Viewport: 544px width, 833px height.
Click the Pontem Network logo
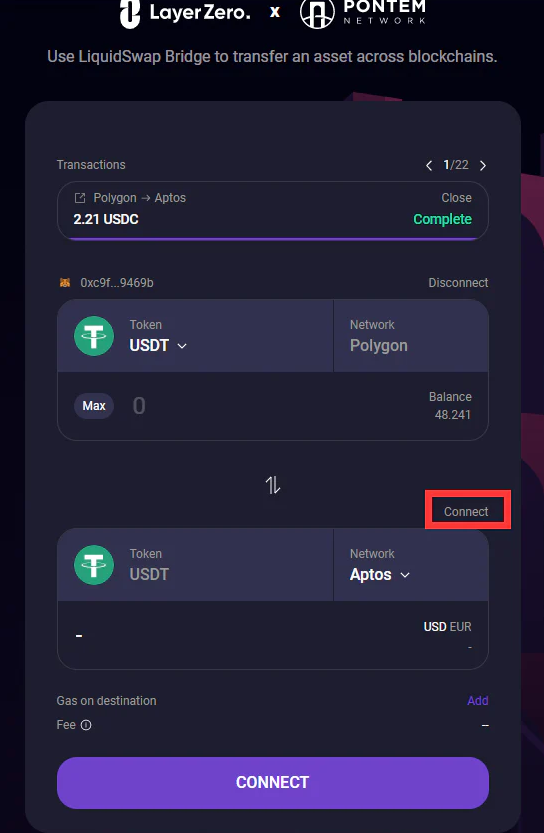[x=363, y=13]
